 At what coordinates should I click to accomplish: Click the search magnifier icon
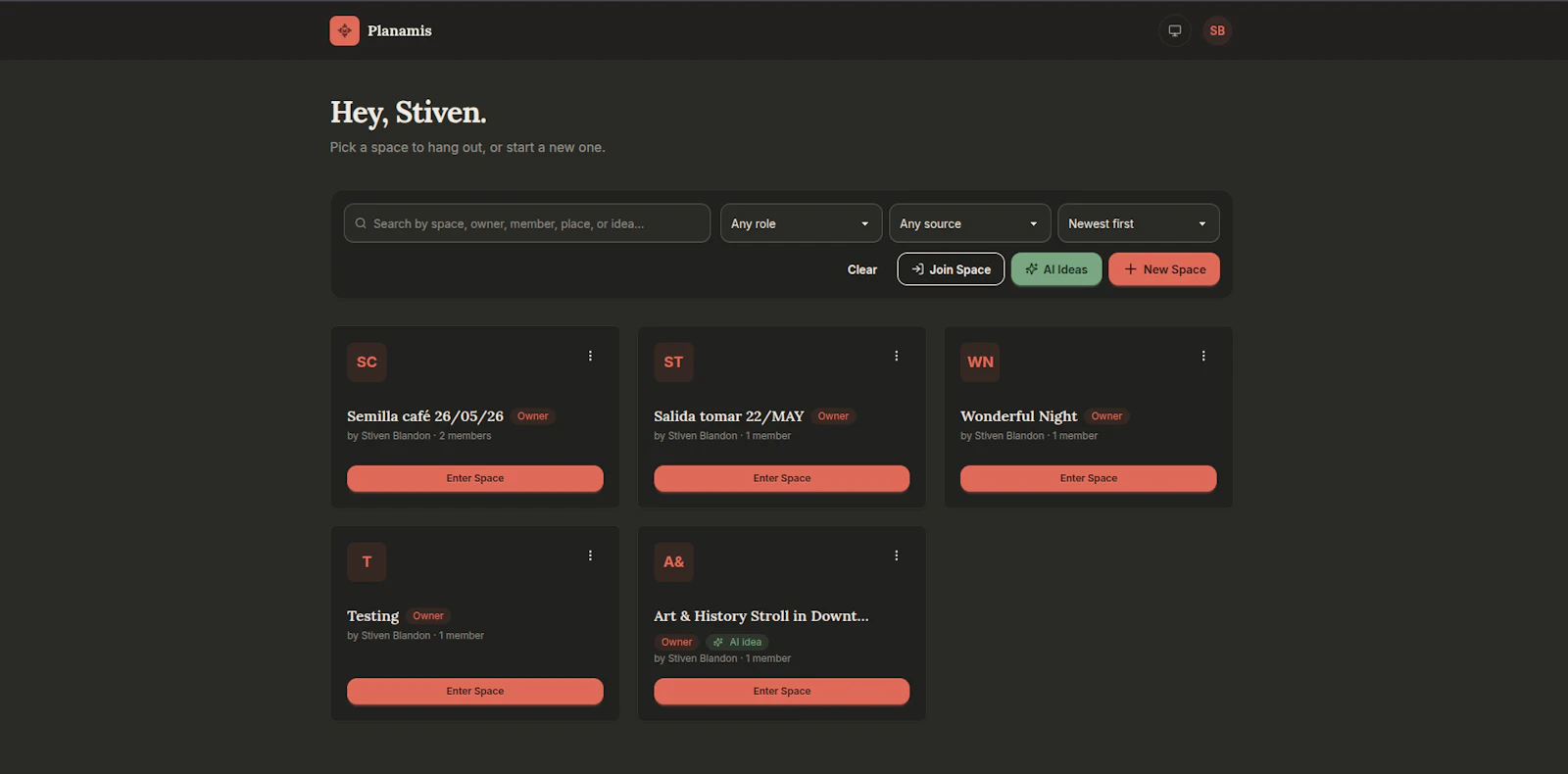[361, 223]
